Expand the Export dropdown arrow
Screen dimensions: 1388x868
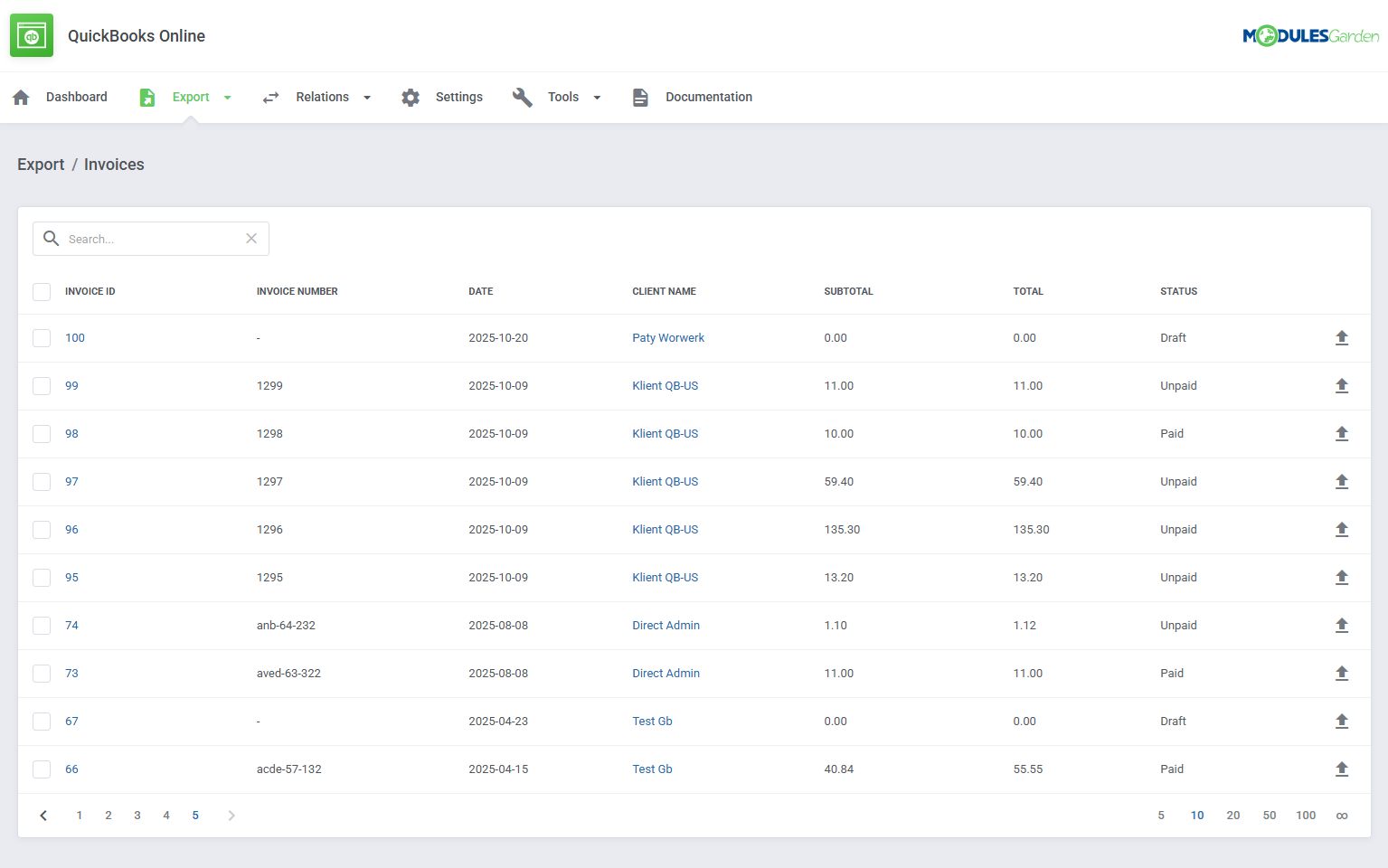[228, 98]
